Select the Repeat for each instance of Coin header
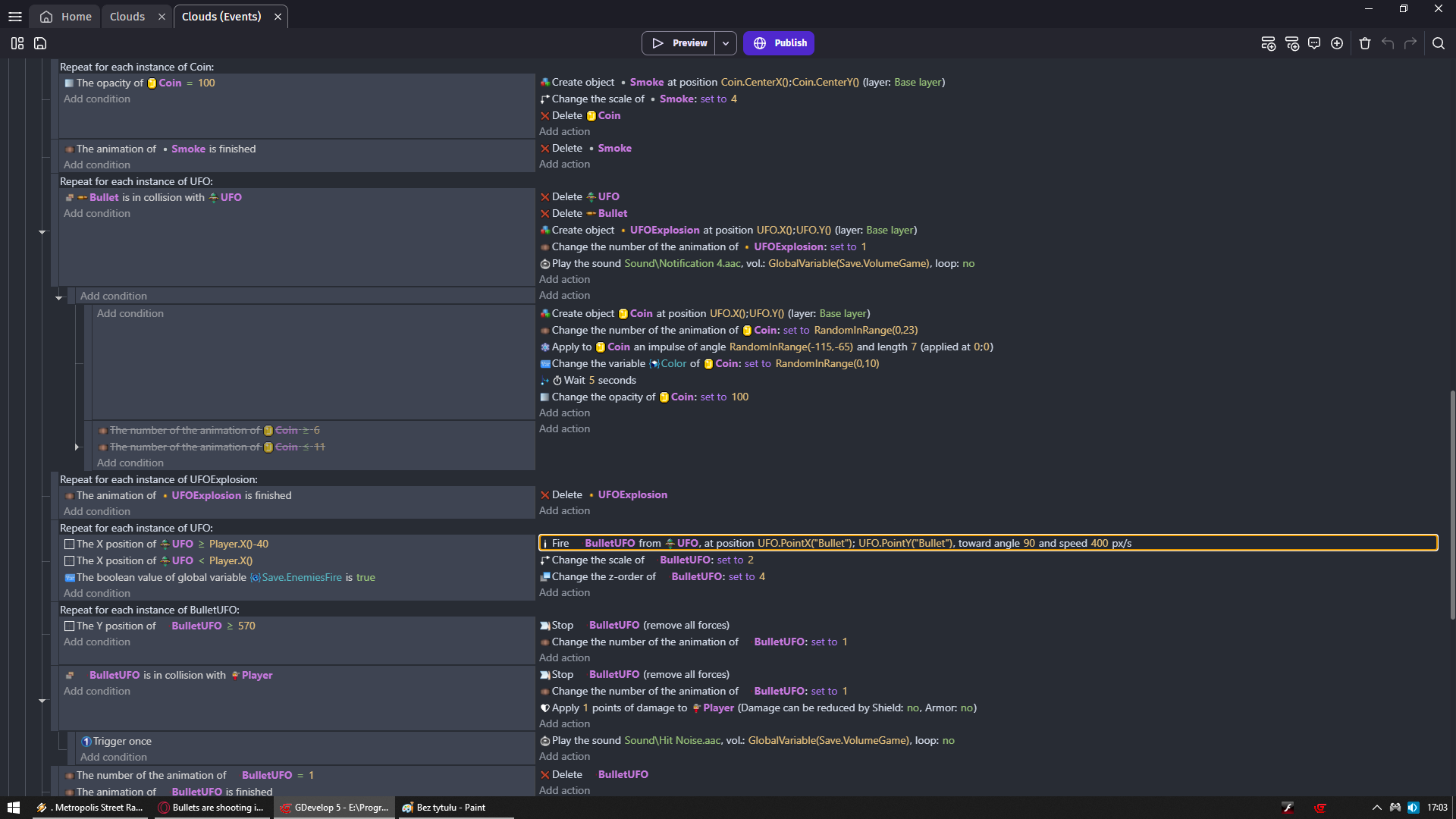Image resolution: width=1456 pixels, height=819 pixels. pyautogui.click(x=136, y=67)
